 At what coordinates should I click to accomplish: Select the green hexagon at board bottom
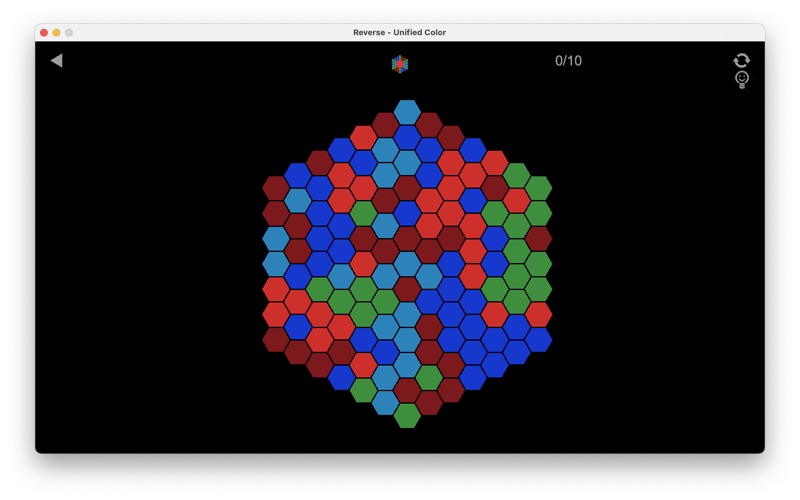(407, 415)
